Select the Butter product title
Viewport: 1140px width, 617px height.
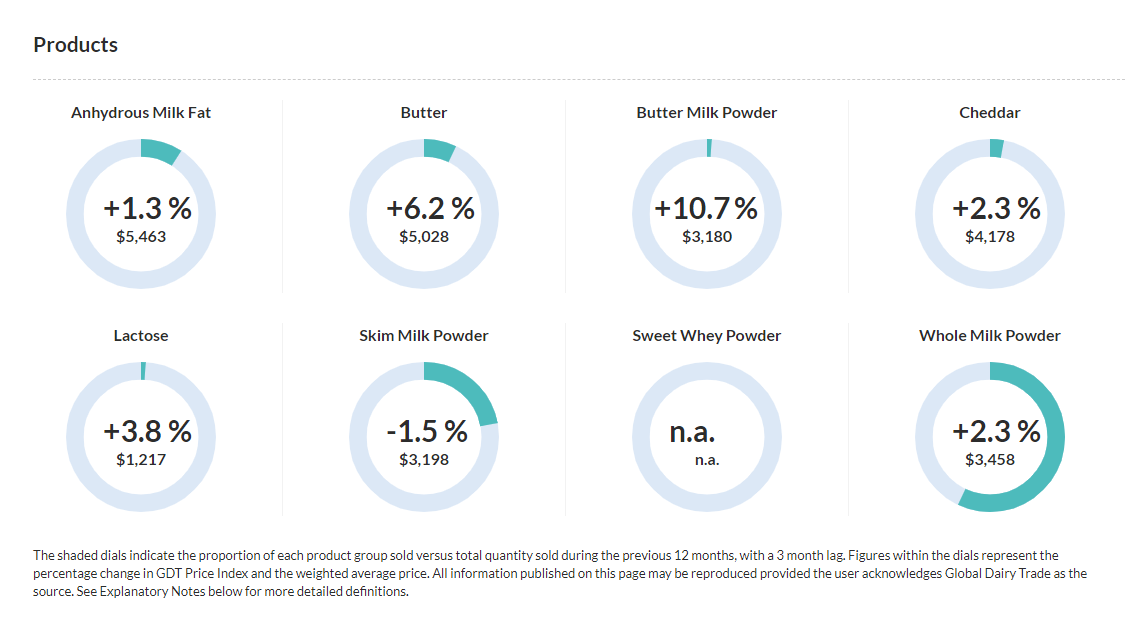click(424, 113)
